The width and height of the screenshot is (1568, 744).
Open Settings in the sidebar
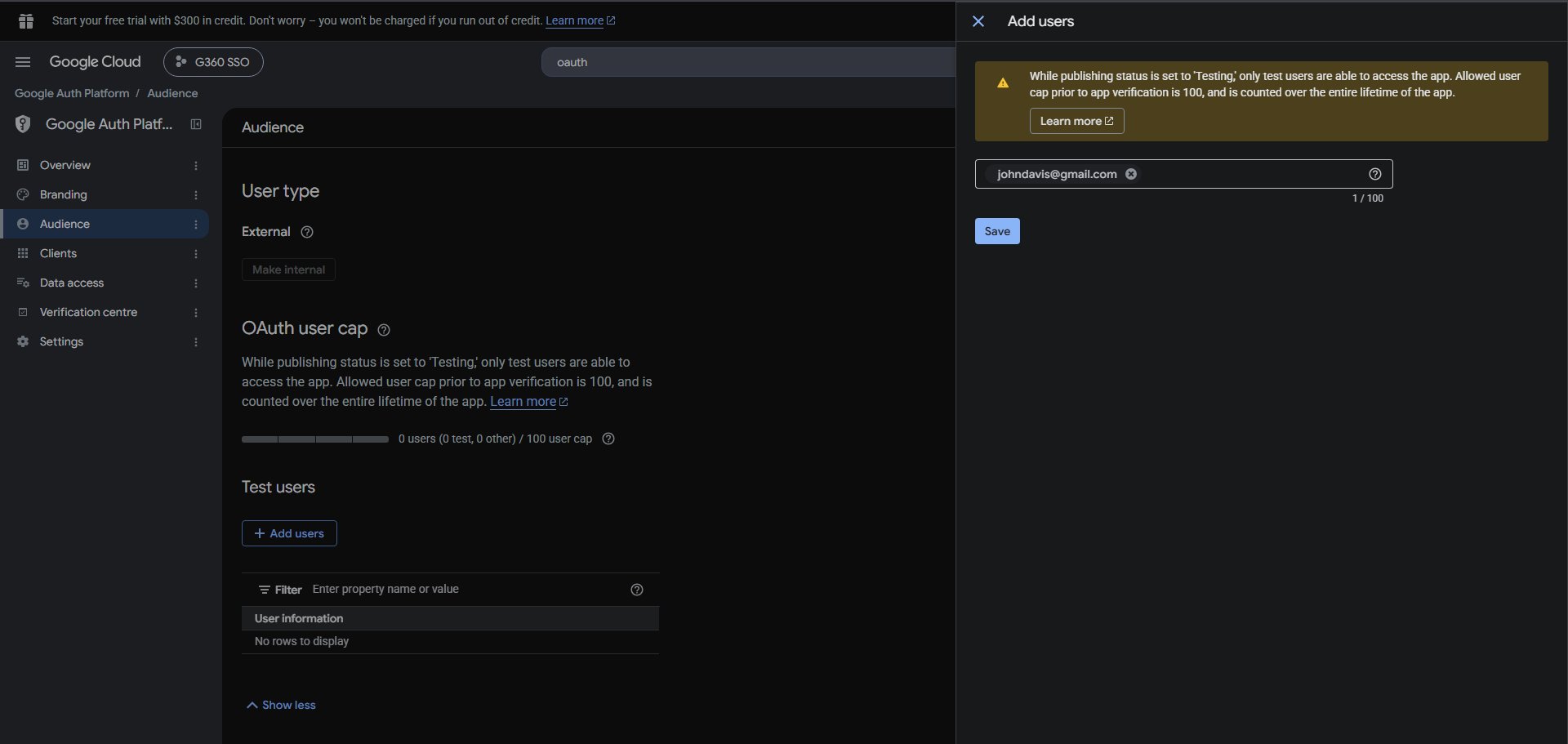tap(105, 341)
